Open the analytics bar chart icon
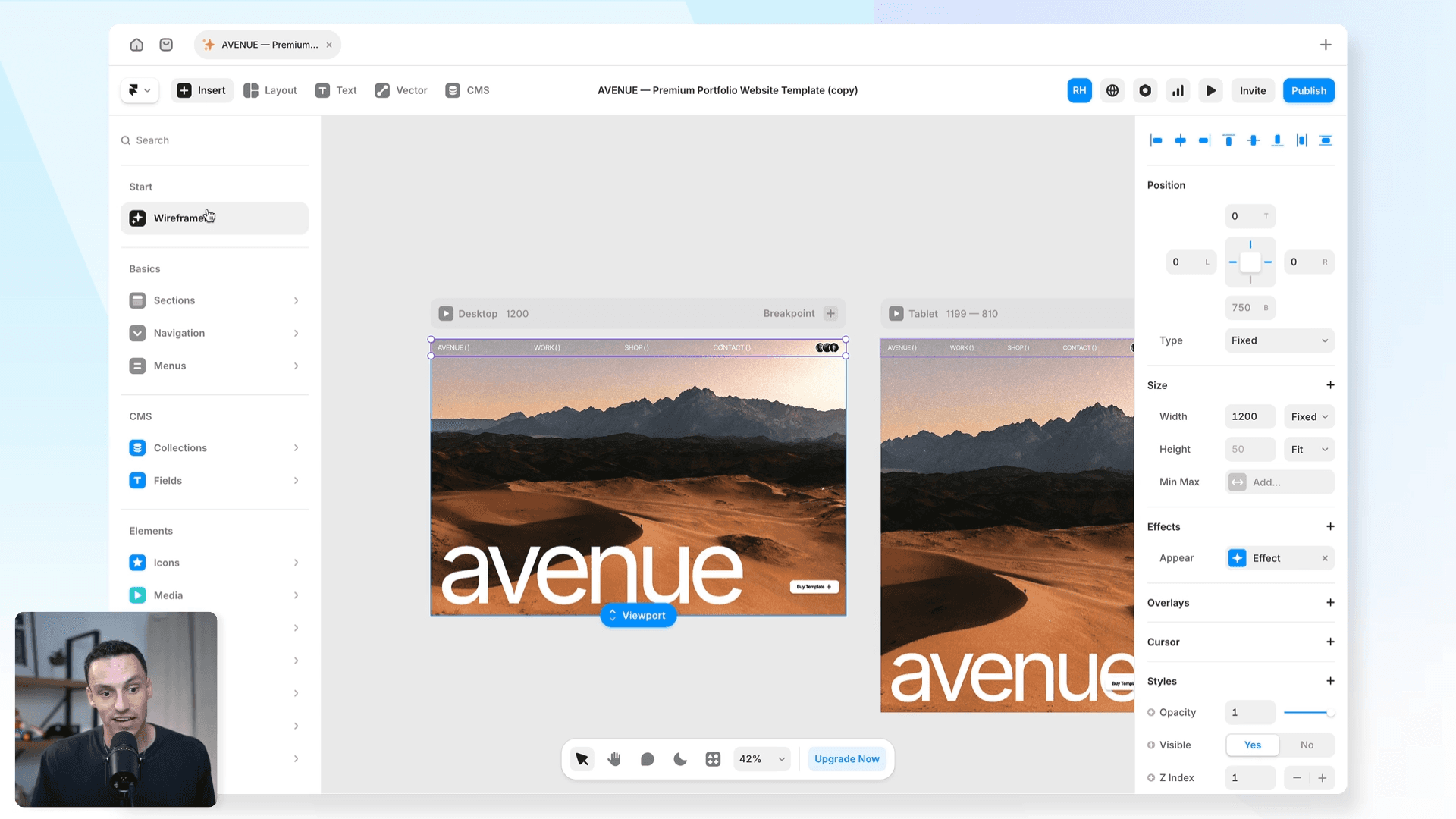 1178,90
